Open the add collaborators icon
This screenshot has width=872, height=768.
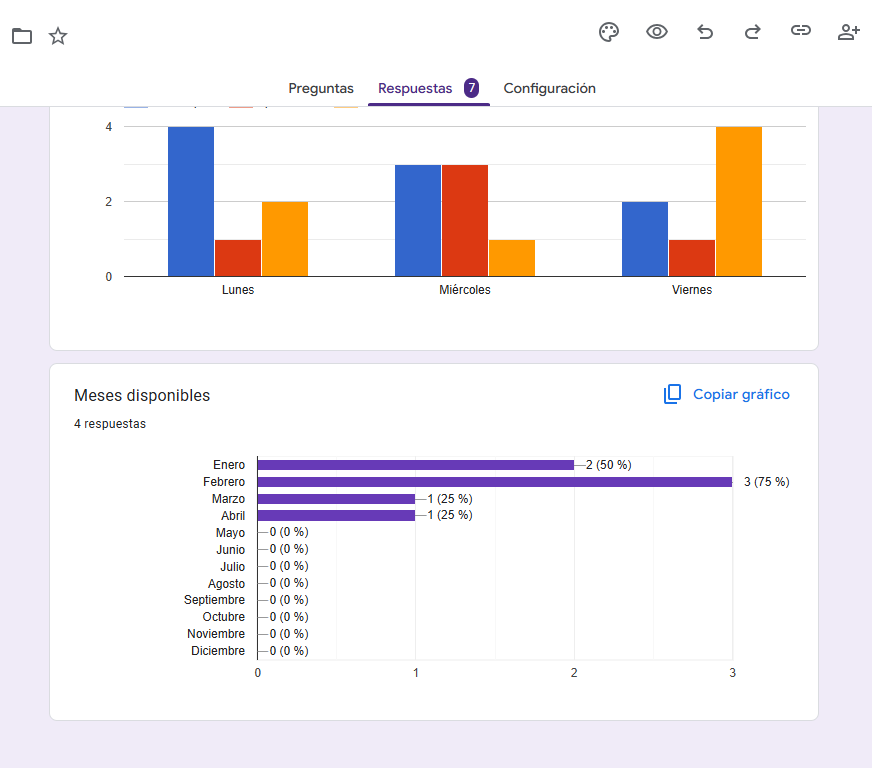[849, 32]
